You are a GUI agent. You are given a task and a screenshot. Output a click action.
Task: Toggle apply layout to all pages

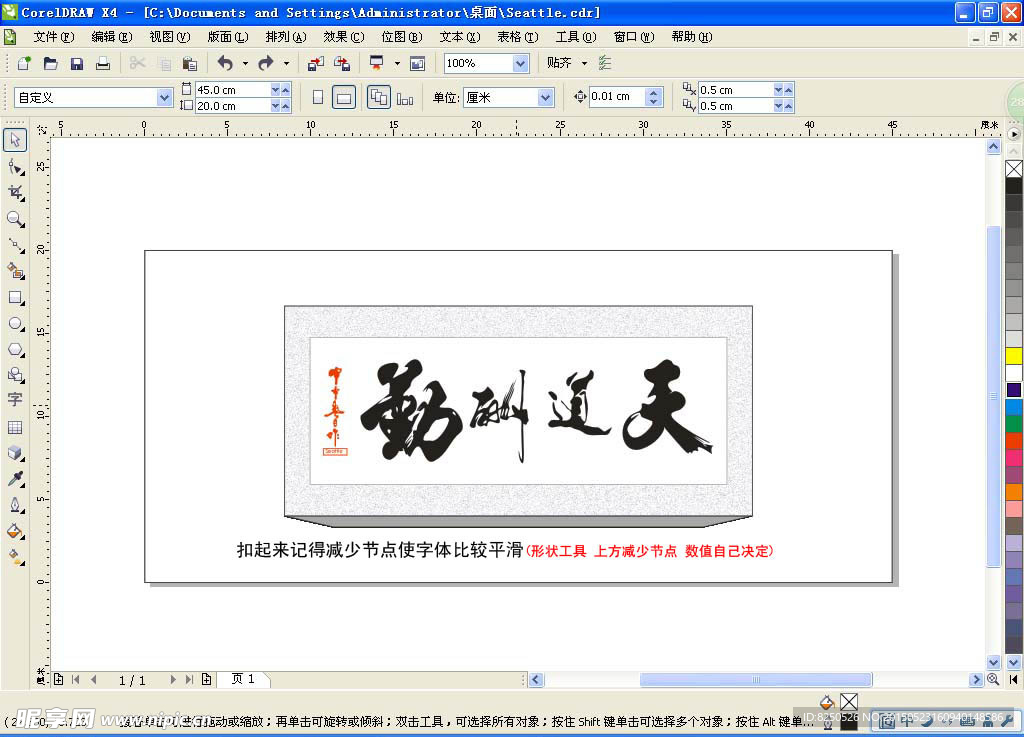click(379, 97)
